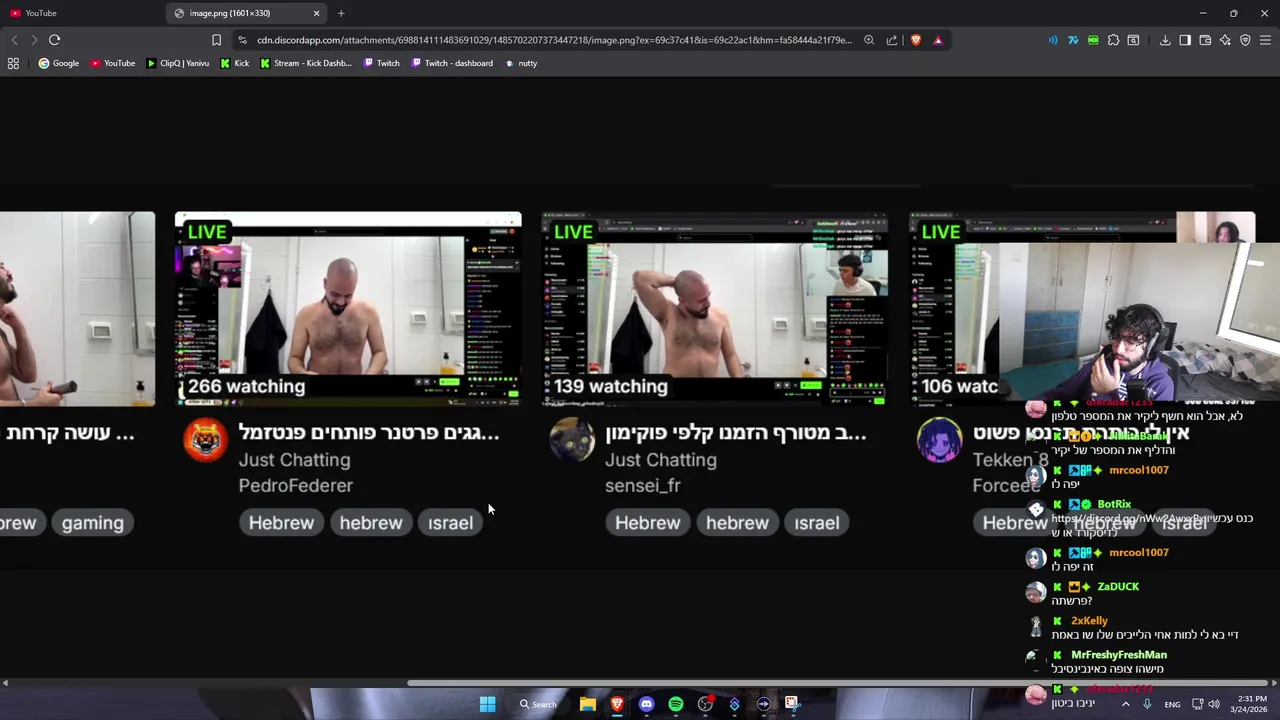
Task: Open the blue sound-wave extension
Action: [x=1053, y=40]
